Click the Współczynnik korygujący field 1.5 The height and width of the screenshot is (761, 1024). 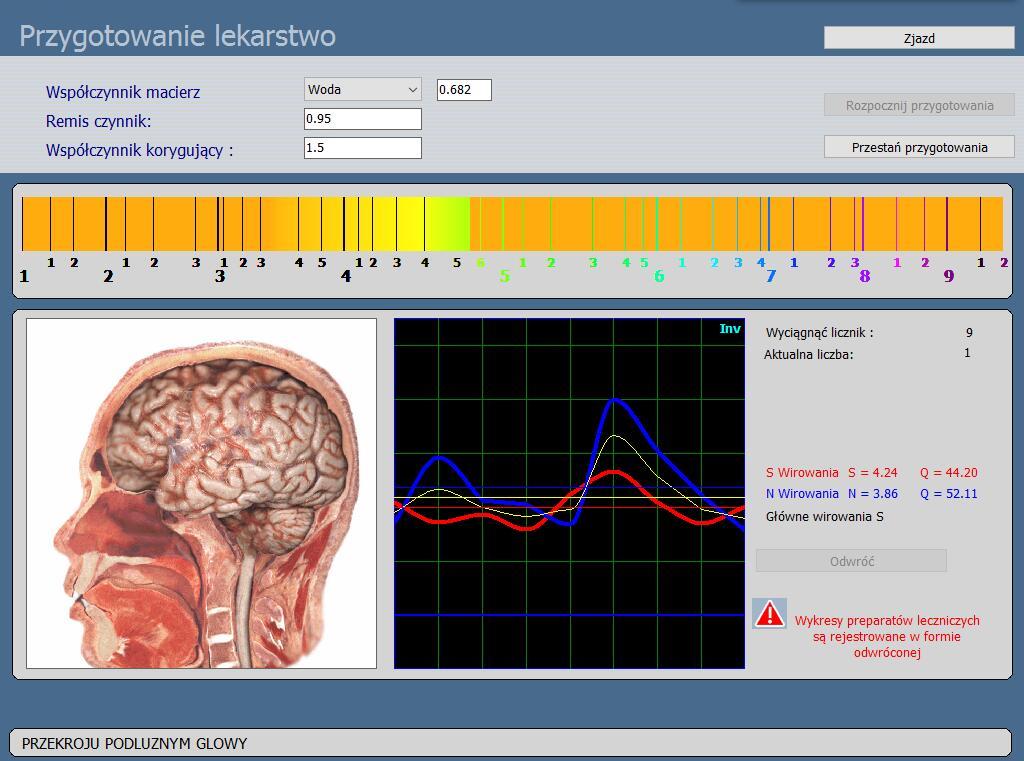[x=362, y=148]
